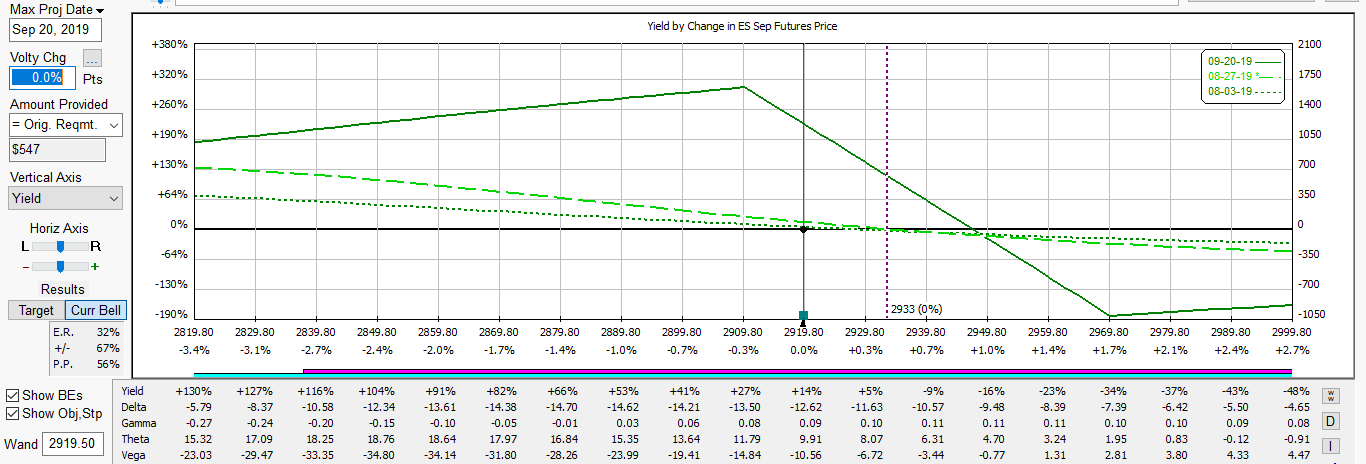
Task: Click the black wand dot on zero line
Action: pyautogui.click(x=803, y=229)
